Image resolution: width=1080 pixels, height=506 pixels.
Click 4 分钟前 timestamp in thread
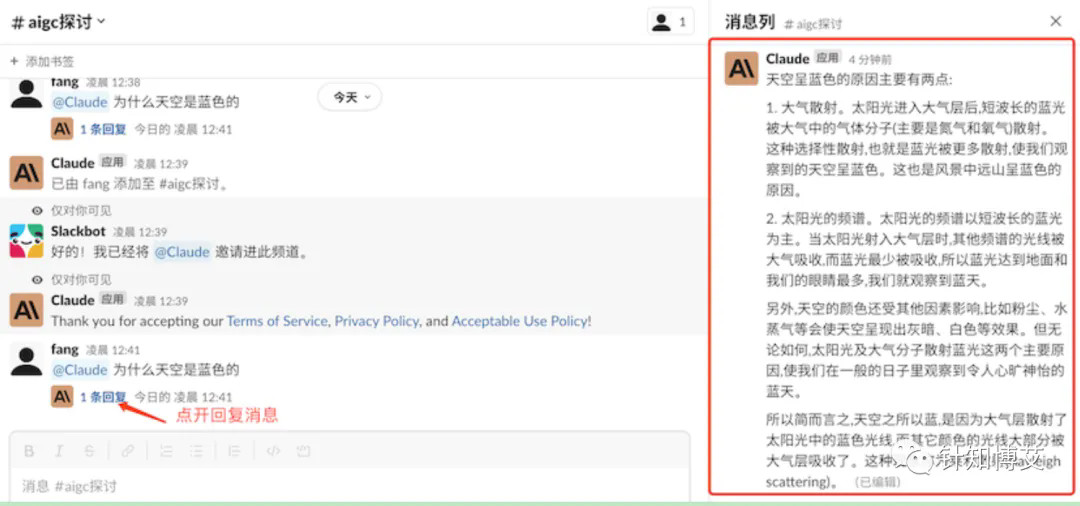[x=870, y=60]
